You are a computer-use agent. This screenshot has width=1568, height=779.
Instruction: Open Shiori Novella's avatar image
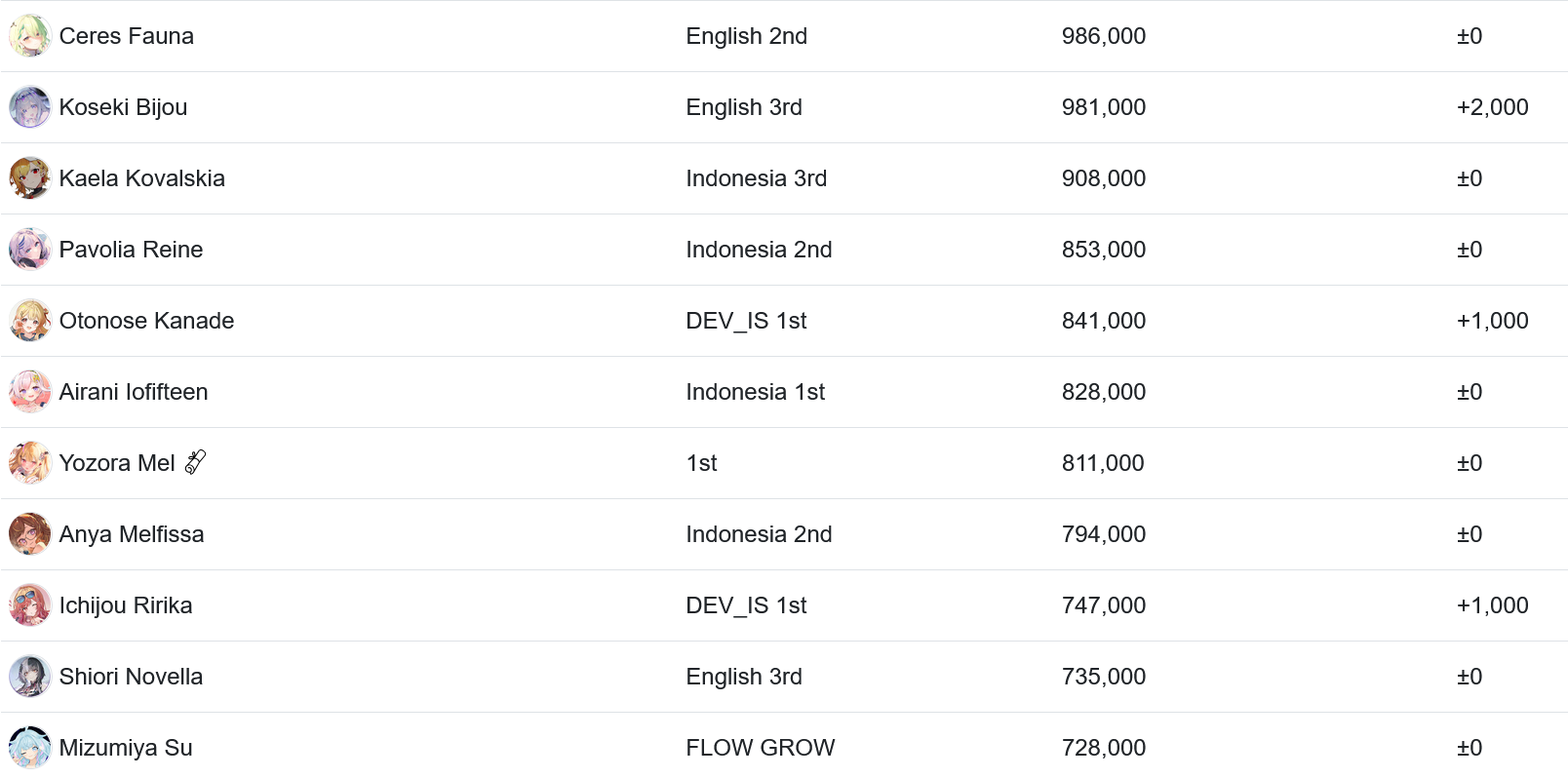tap(30, 677)
